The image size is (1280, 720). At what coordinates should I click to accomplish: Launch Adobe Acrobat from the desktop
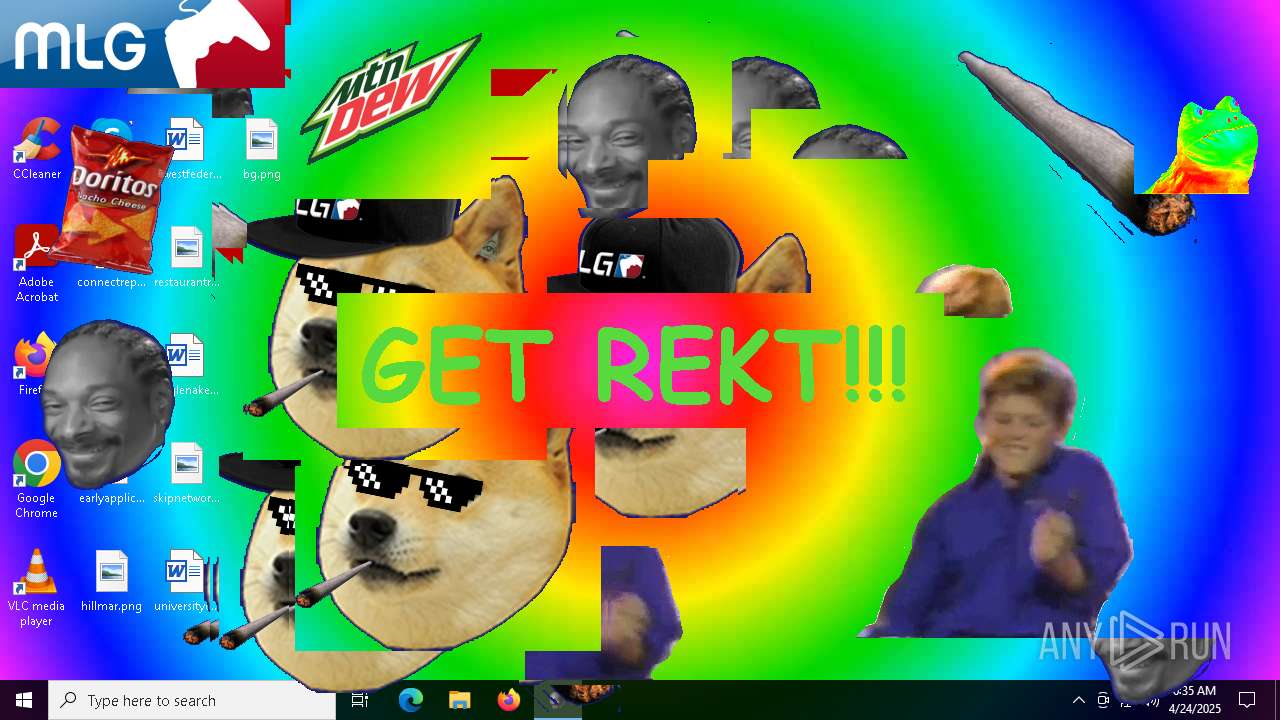click(37, 263)
